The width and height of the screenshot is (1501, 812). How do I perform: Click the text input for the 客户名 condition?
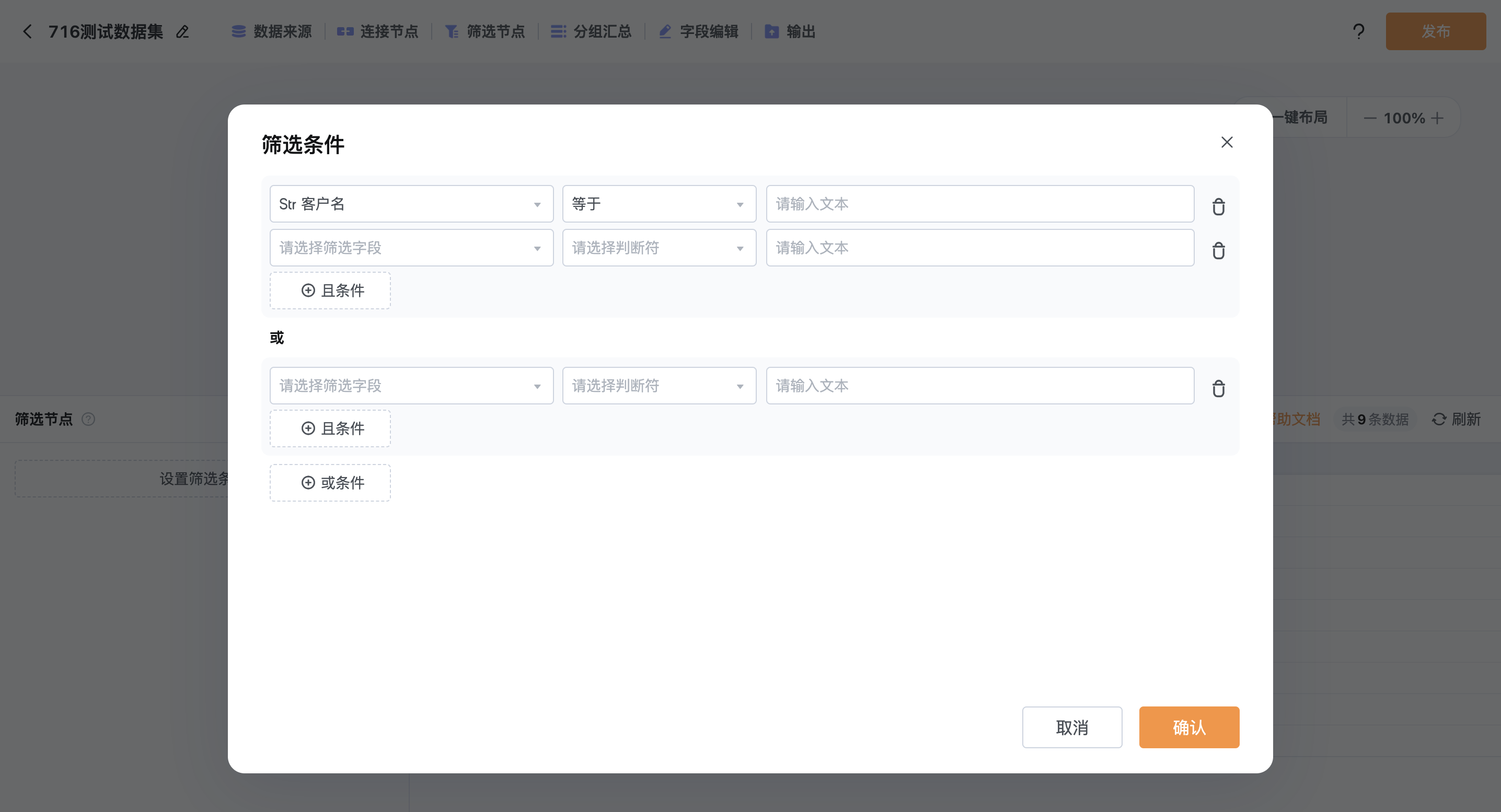click(980, 204)
